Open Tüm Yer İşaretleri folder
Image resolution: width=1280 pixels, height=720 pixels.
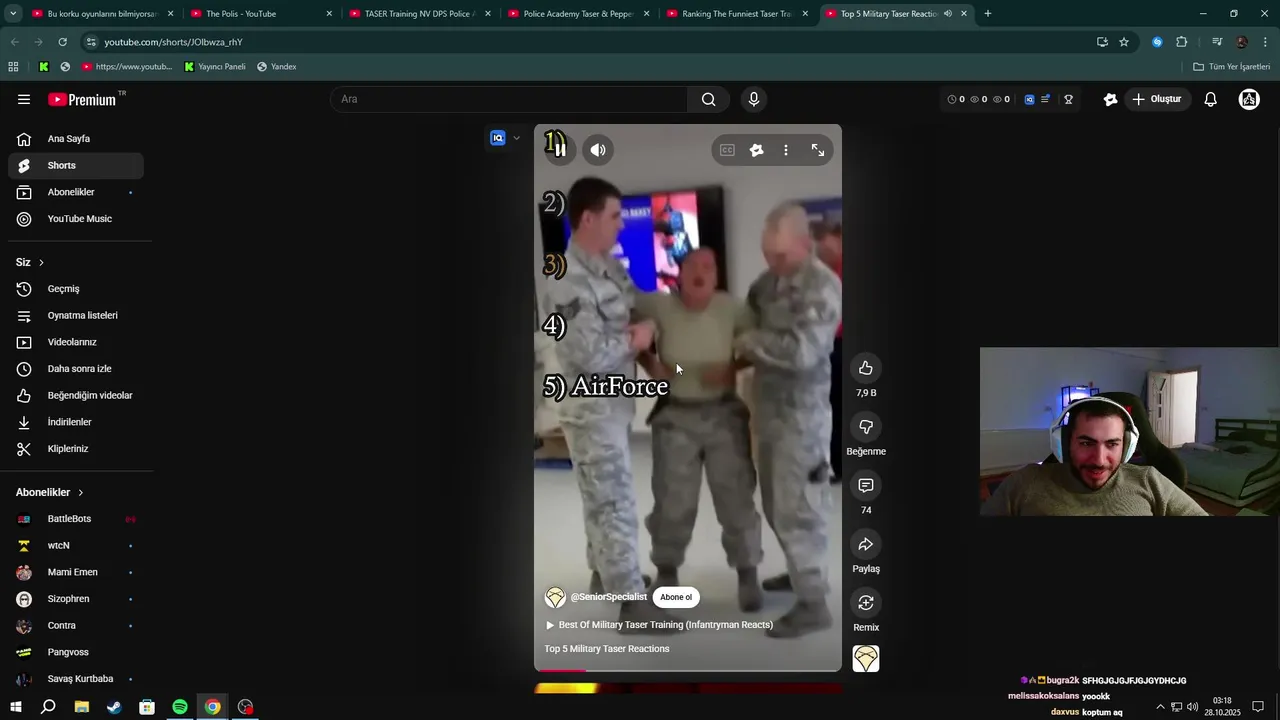1232,67
